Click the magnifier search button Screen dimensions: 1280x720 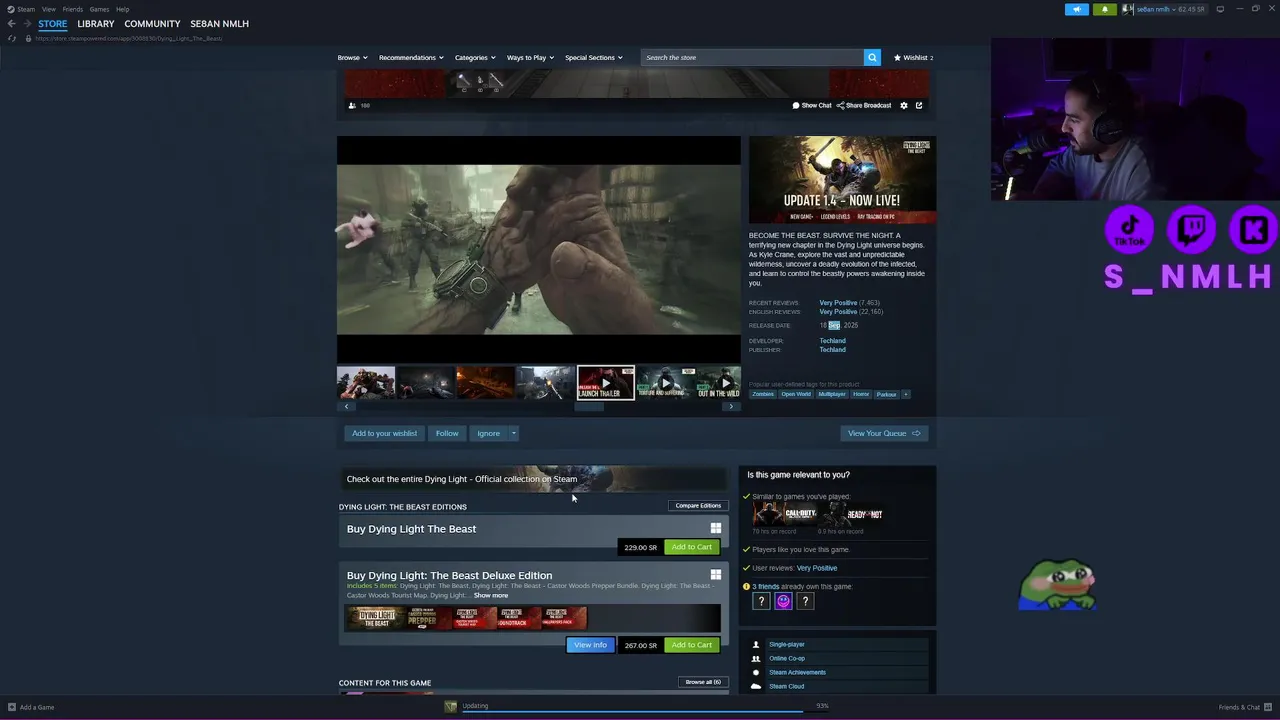click(x=872, y=58)
